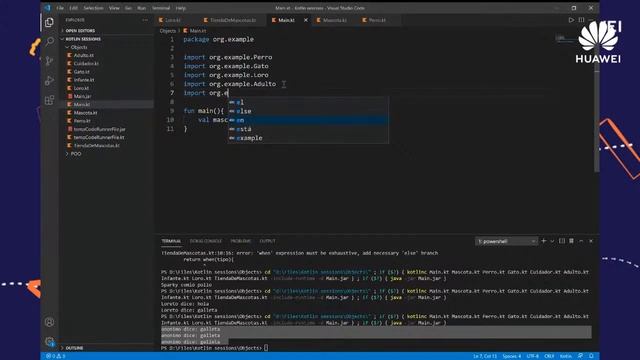This screenshot has height=360, width=640.
Task: Split the editor to the right
Action: [x=581, y=20]
